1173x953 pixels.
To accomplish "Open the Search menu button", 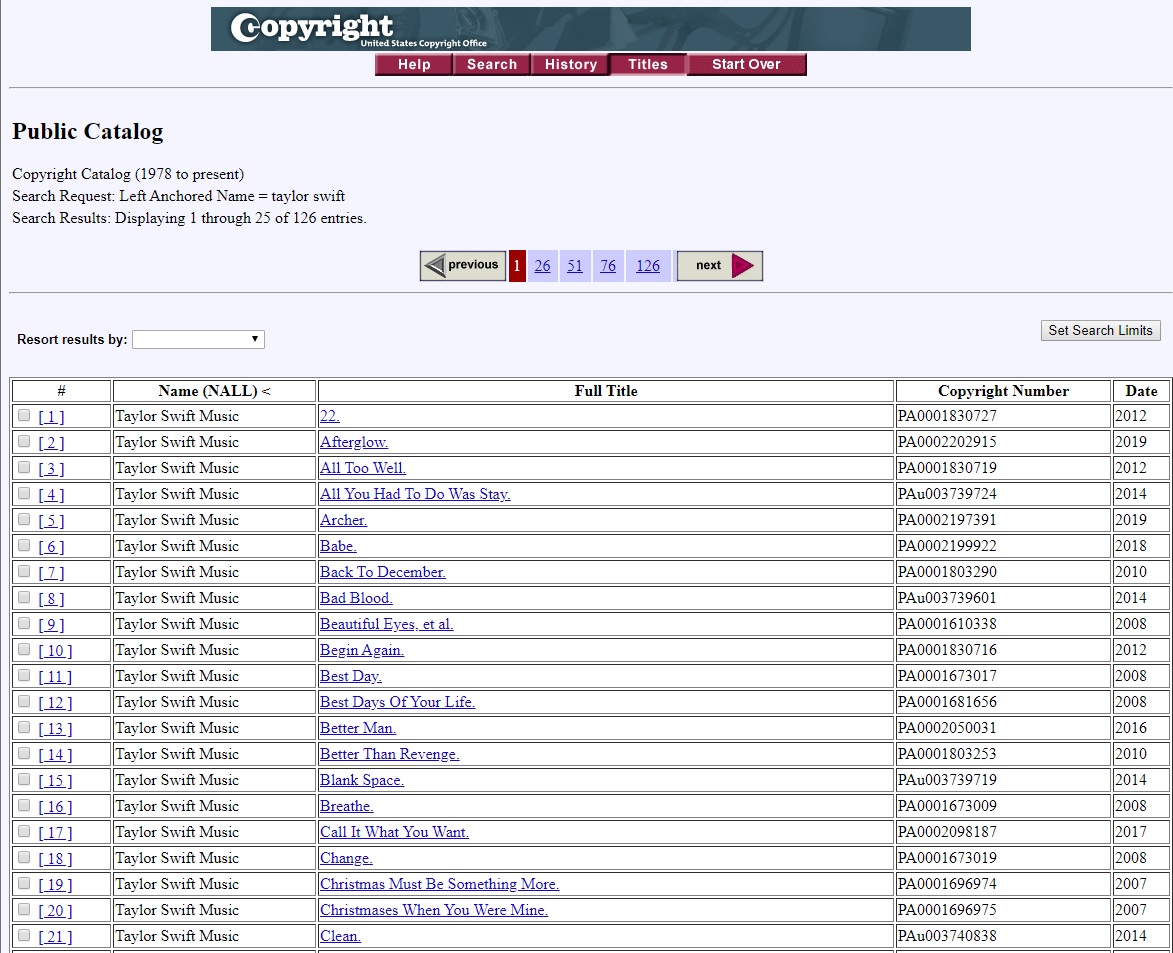I will [x=491, y=64].
